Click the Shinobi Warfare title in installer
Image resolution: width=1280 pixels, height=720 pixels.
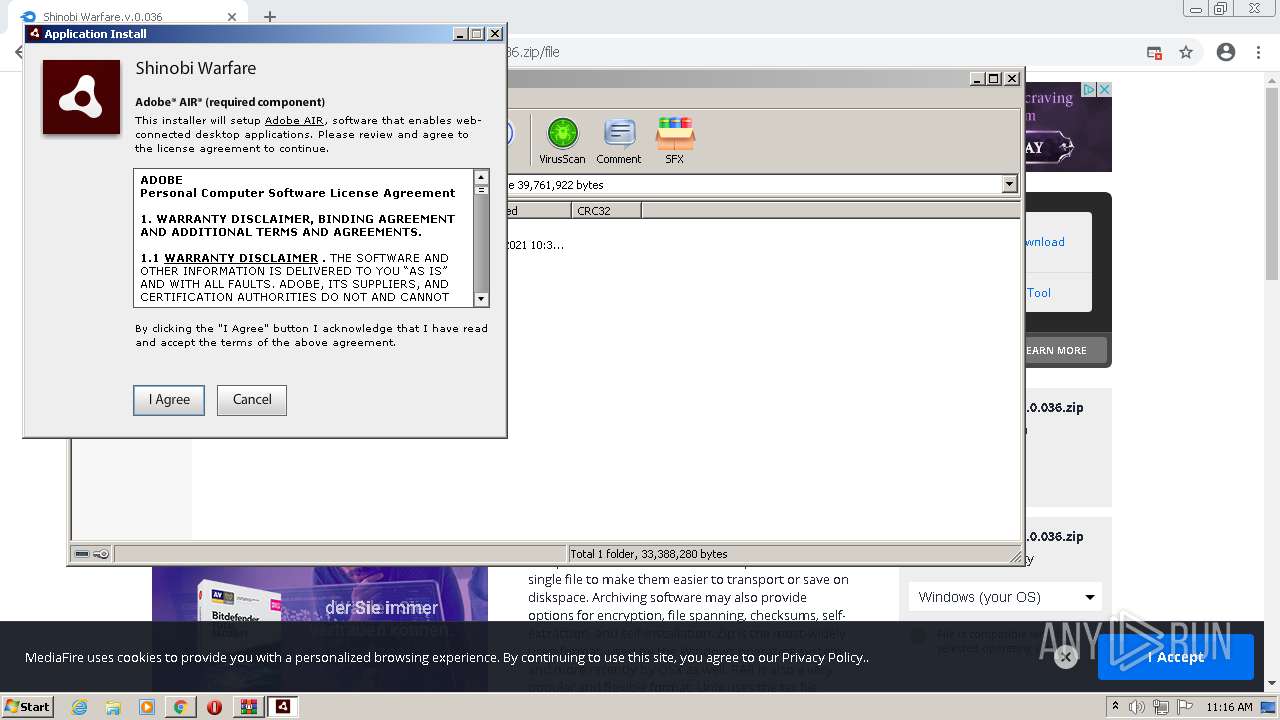(x=196, y=68)
